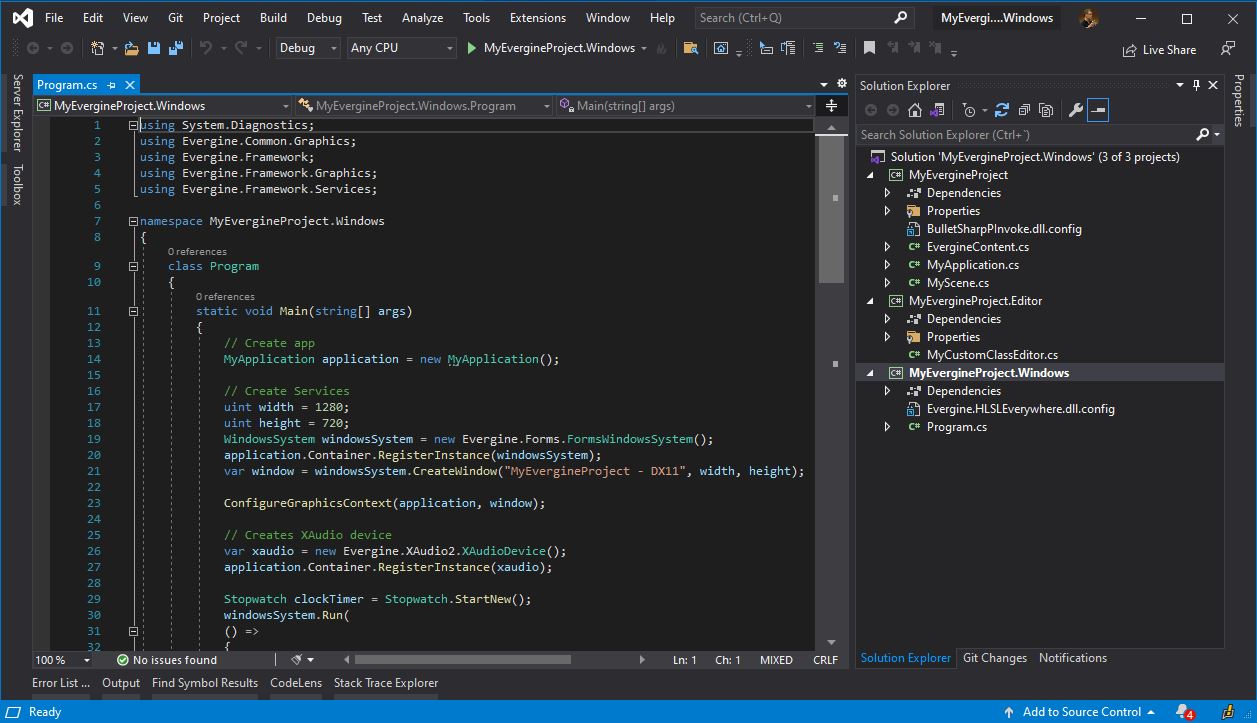Click the Find in Files toolbar icon
This screenshot has width=1257, height=723.
pyautogui.click(x=690, y=48)
